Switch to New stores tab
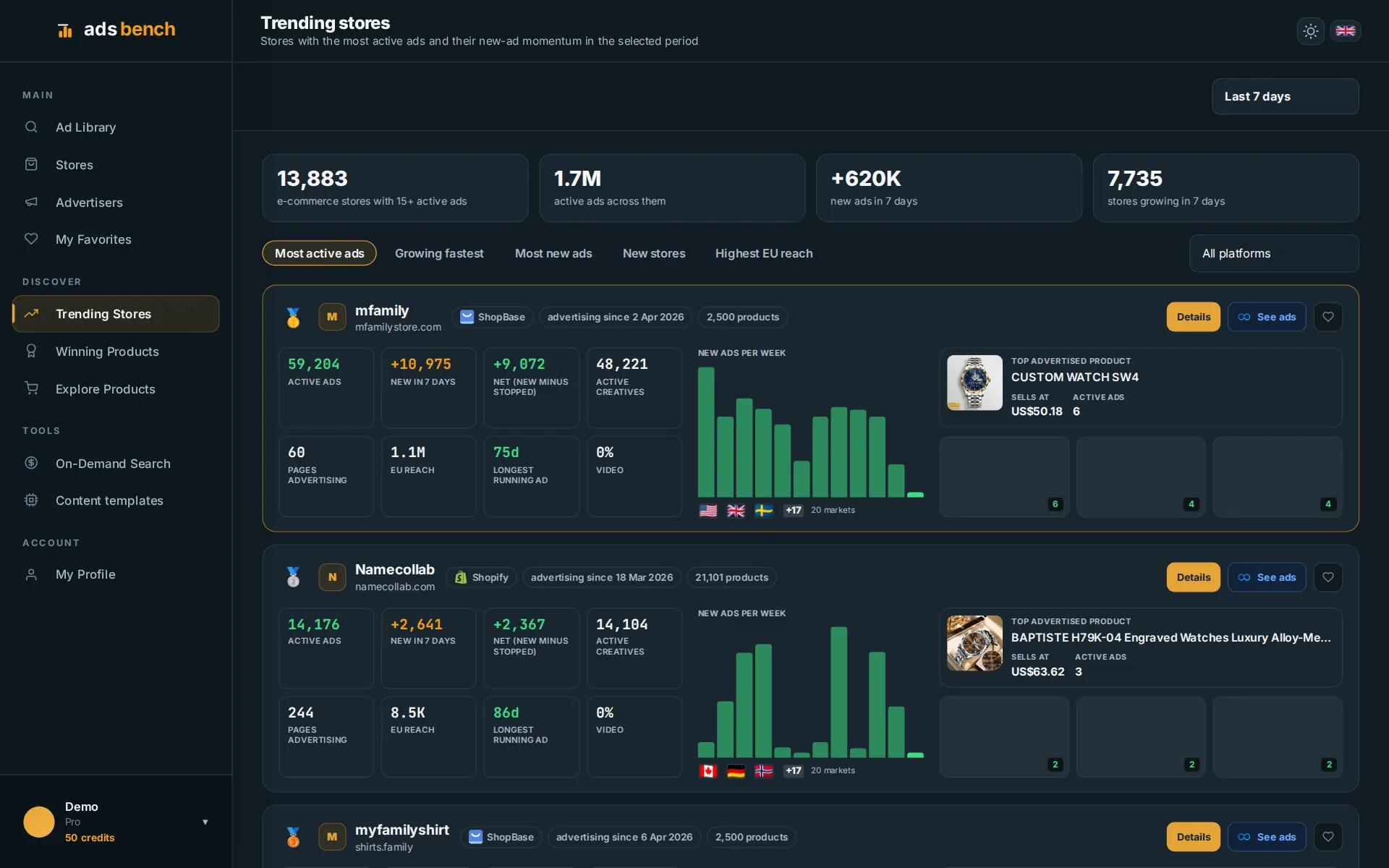 click(654, 253)
